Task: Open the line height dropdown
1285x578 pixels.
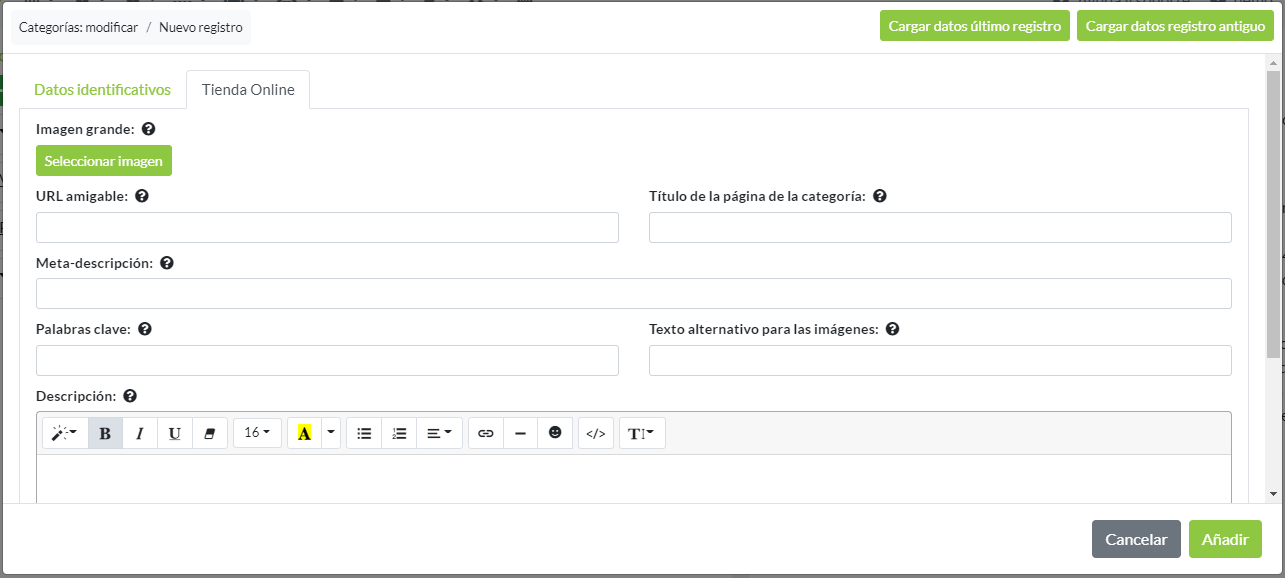Action: (642, 433)
